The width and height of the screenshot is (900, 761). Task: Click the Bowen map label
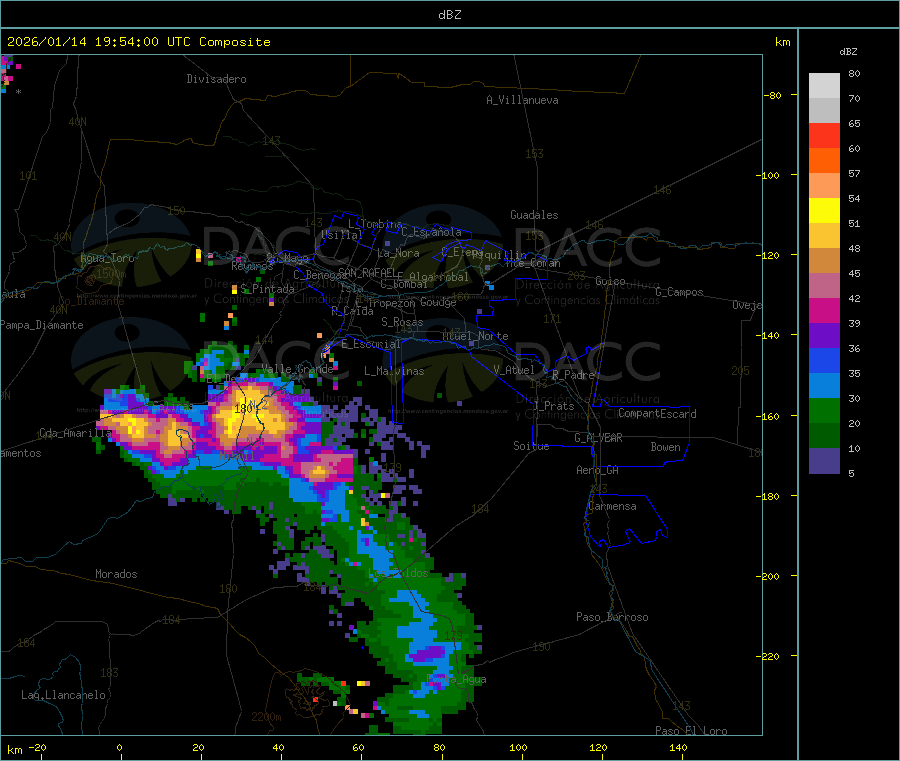pos(666,447)
